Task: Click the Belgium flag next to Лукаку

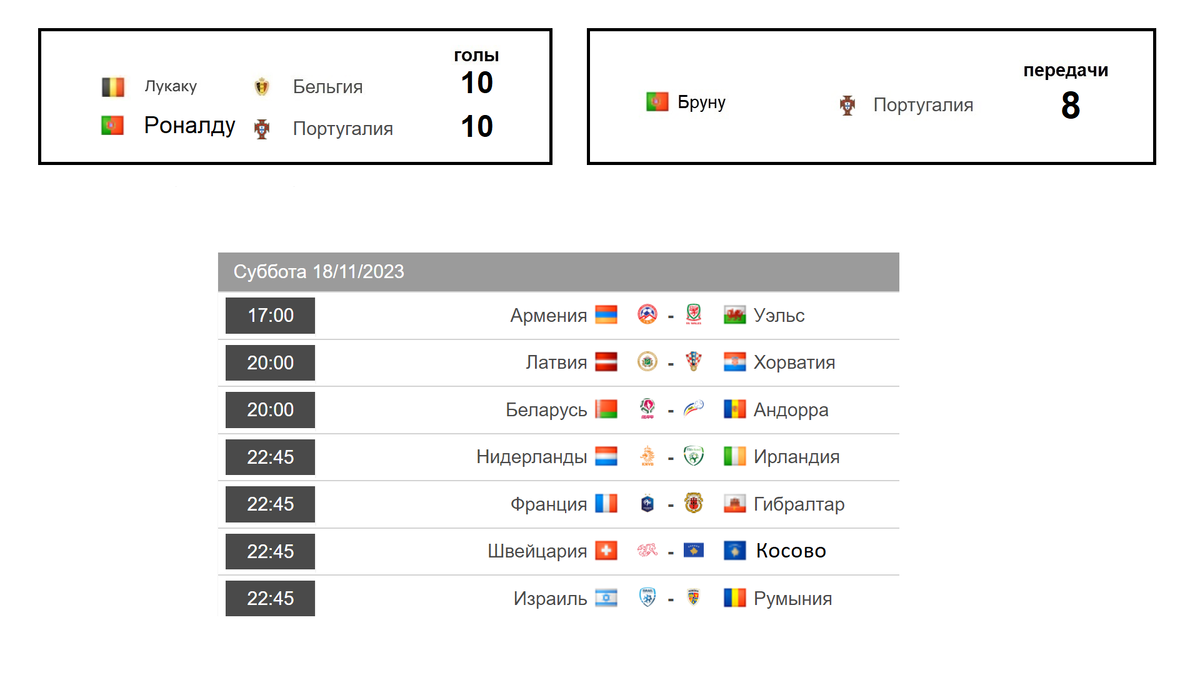Action: pyautogui.click(x=113, y=87)
